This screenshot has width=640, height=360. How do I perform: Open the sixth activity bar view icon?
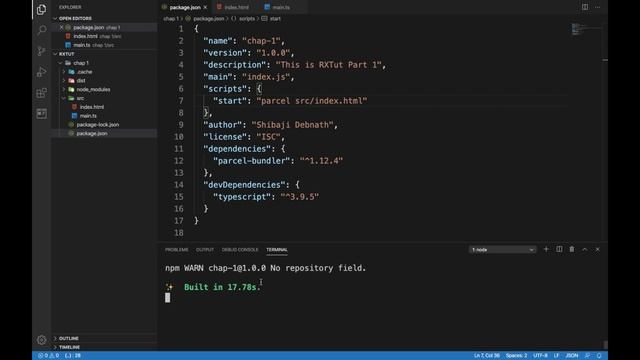[41, 113]
